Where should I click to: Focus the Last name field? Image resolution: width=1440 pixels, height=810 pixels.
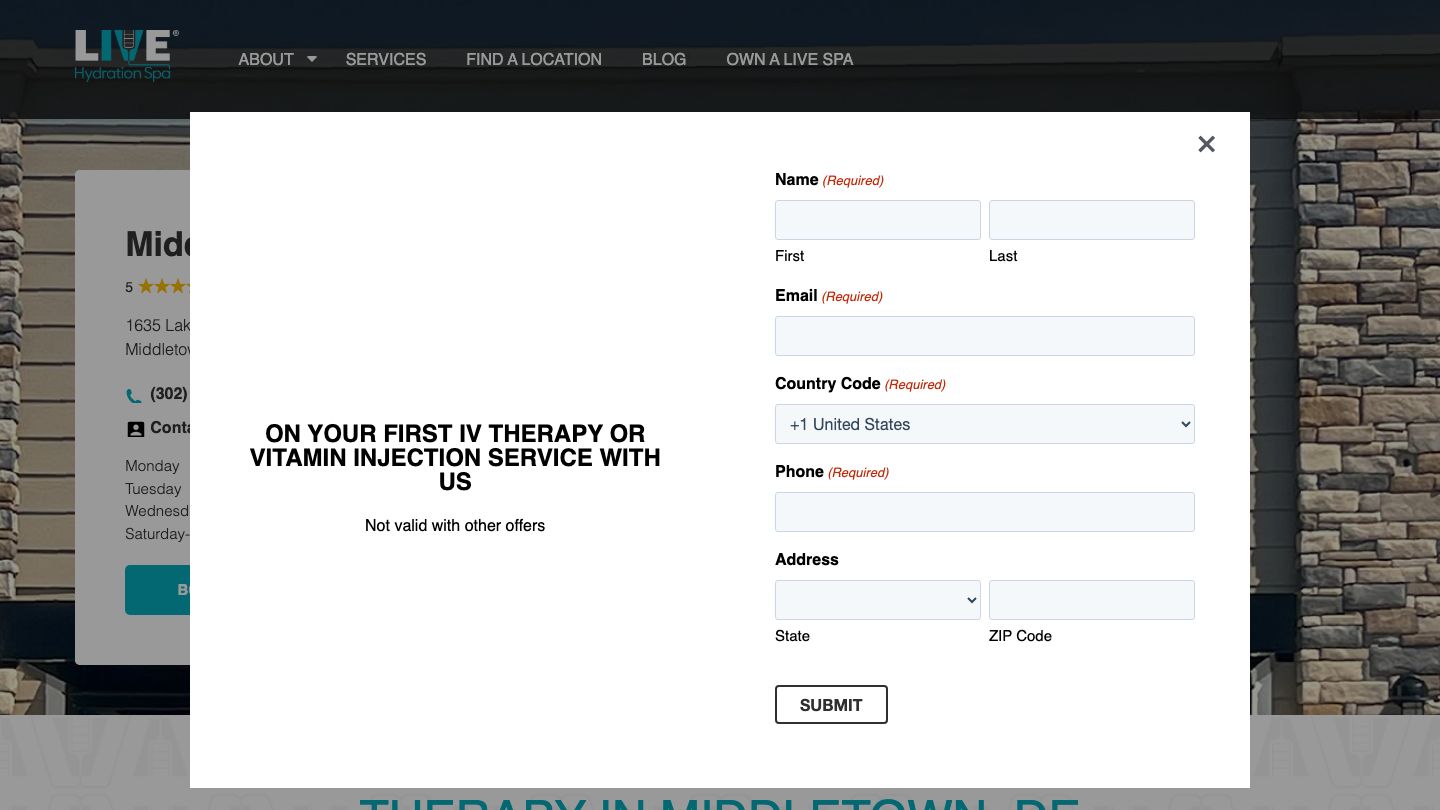point(1091,220)
